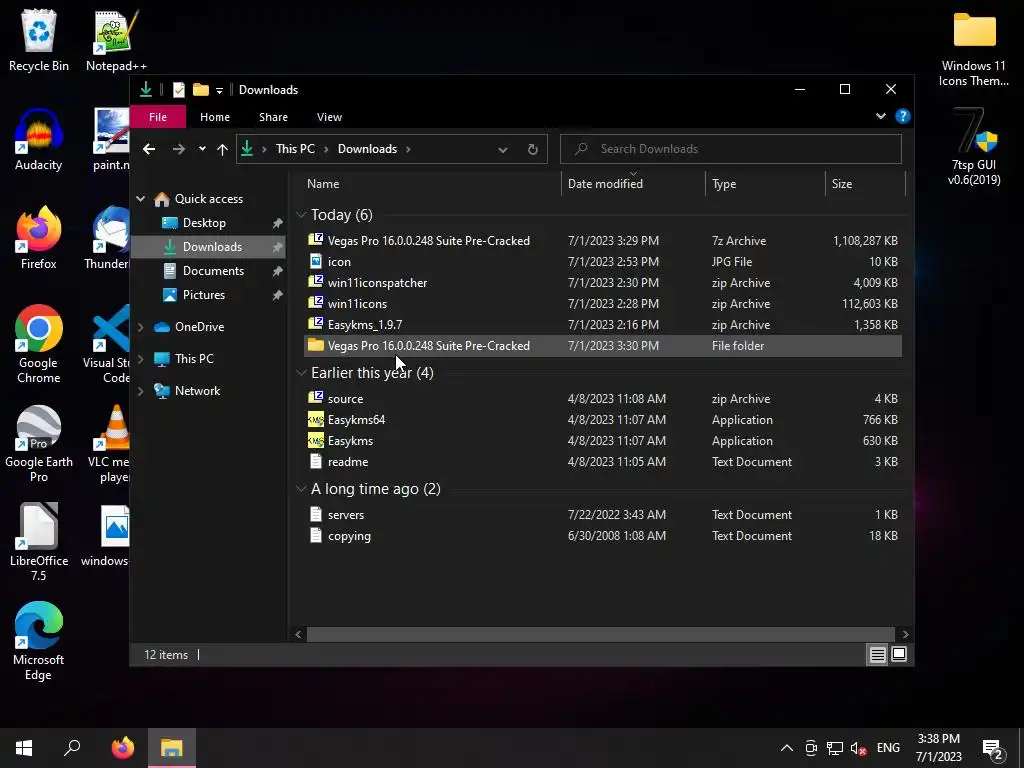
Task: Expand This PC tree node
Action: [140, 359]
